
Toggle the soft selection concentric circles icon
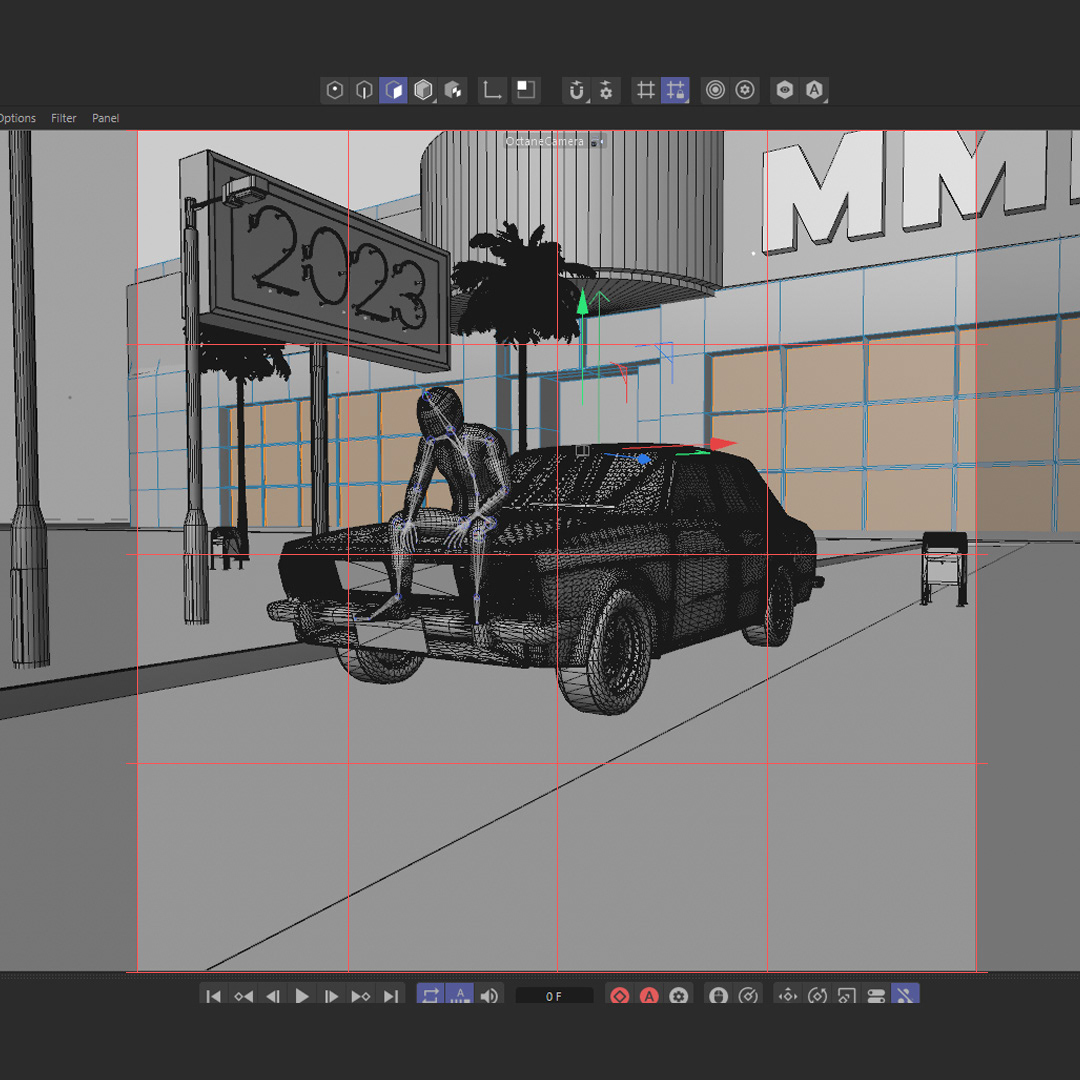tap(716, 90)
